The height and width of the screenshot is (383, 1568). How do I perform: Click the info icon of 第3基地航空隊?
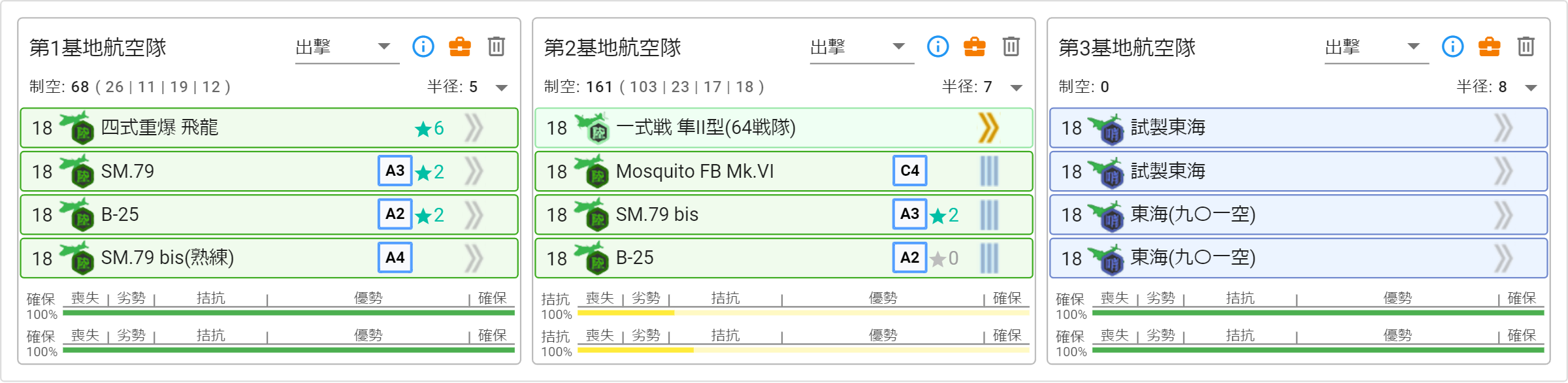[x=1453, y=46]
